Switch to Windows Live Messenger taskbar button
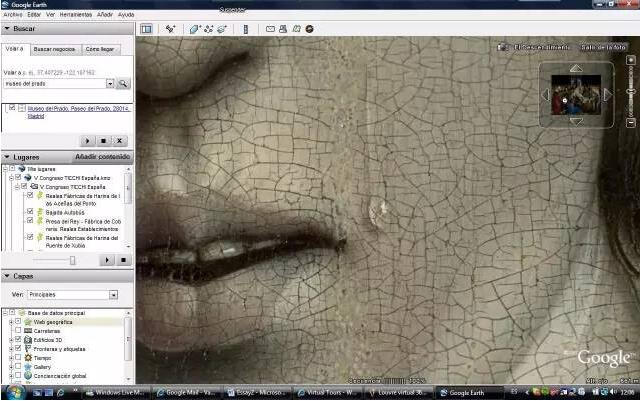Viewport: 640px width, 401px height. click(116, 392)
